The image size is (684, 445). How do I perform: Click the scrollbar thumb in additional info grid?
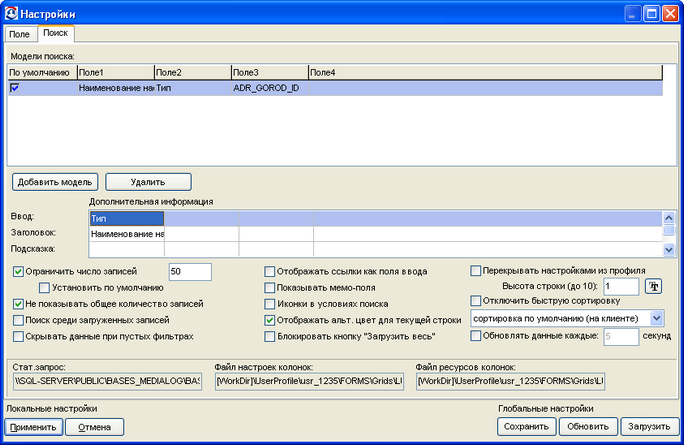(668, 229)
